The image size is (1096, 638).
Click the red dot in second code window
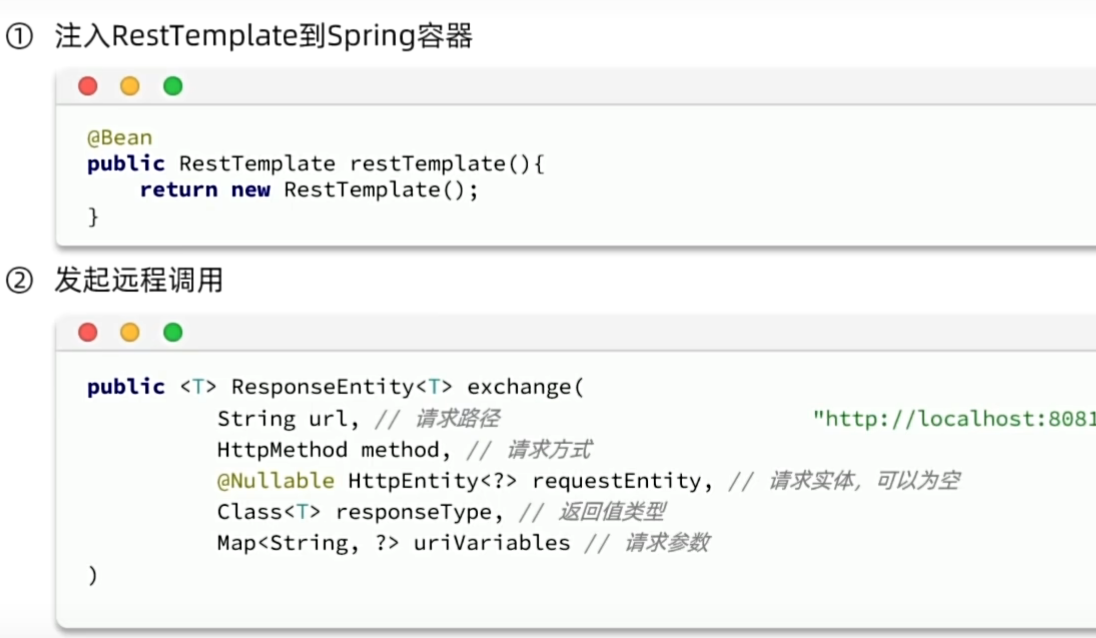[x=88, y=332]
